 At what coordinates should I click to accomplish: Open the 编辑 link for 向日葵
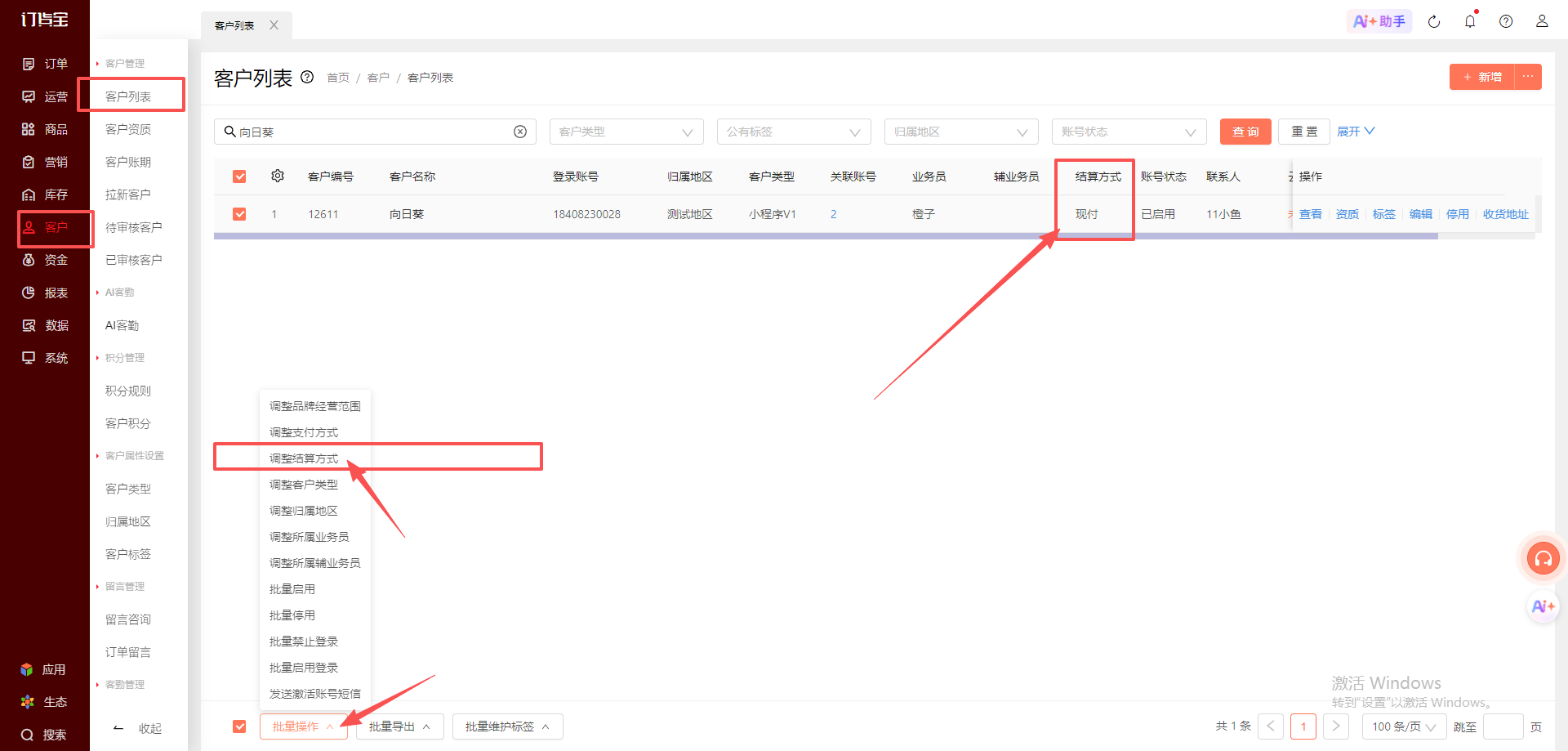1421,214
